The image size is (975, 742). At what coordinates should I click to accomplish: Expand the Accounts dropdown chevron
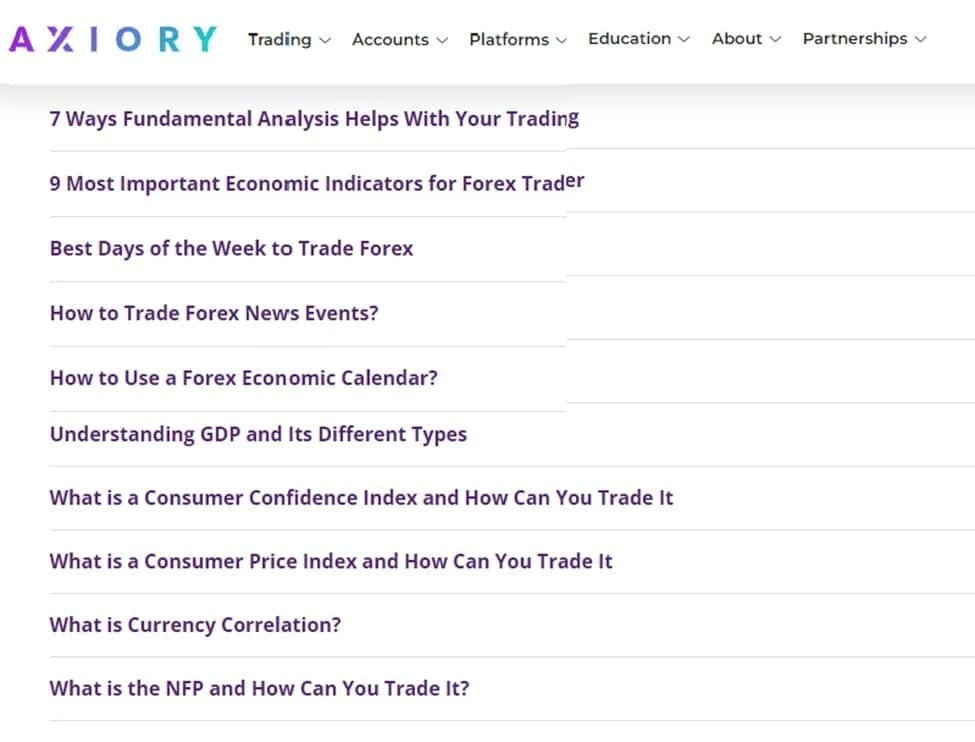(x=443, y=40)
